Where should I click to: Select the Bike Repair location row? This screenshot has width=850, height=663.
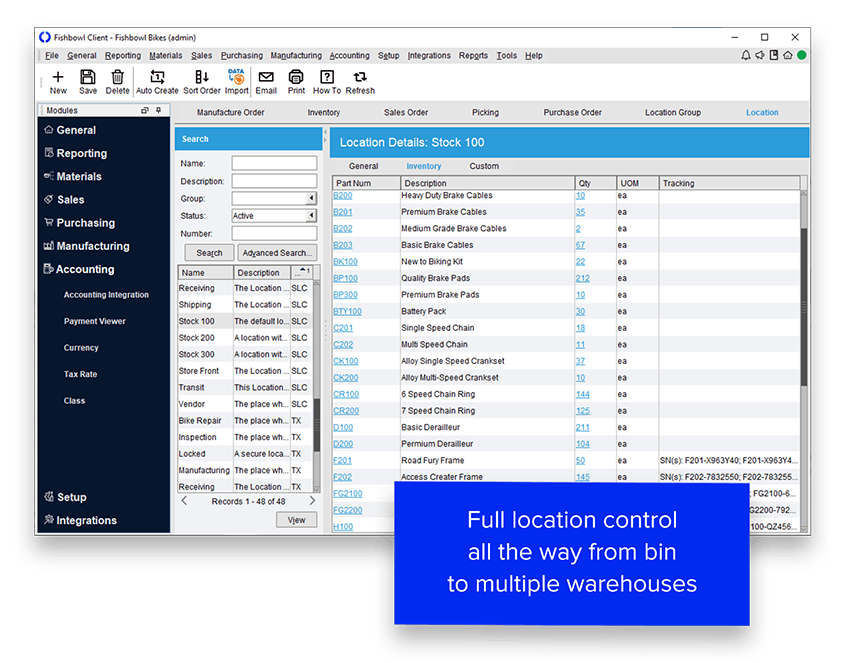[246, 421]
